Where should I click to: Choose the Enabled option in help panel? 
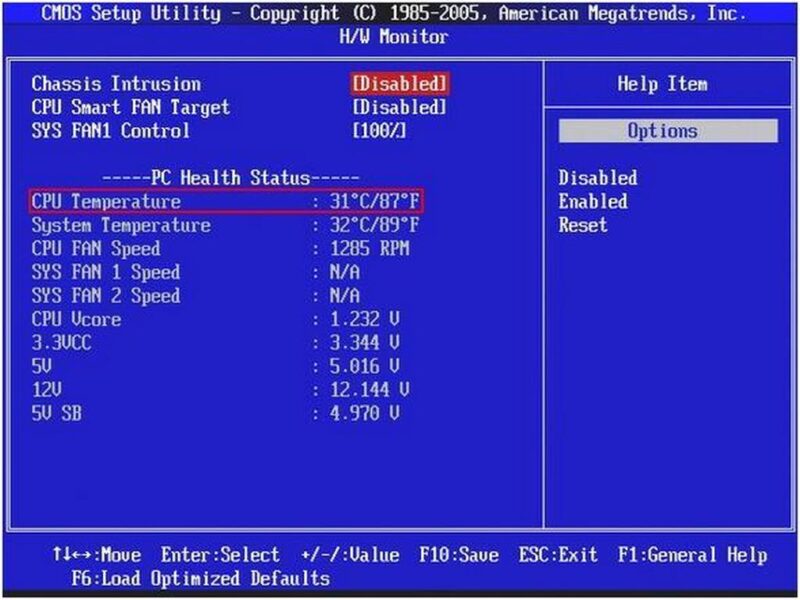[x=593, y=202]
